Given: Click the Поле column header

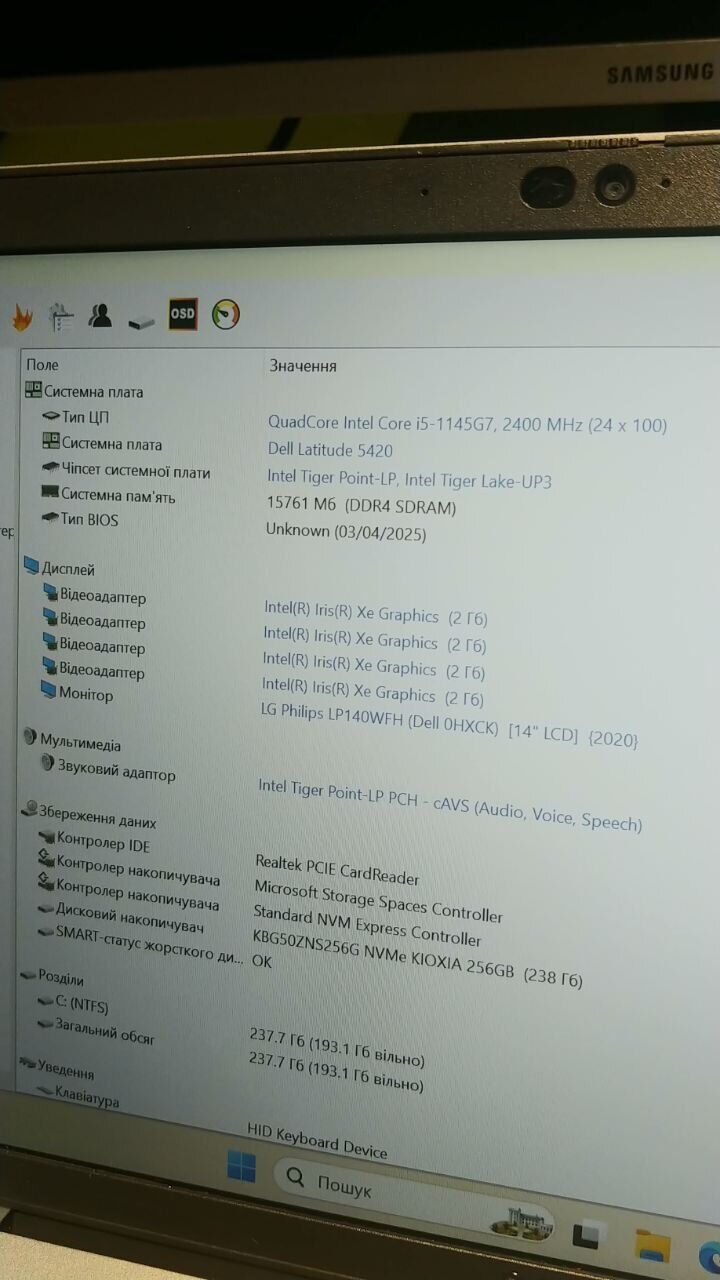Looking at the screenshot, I should point(43,365).
